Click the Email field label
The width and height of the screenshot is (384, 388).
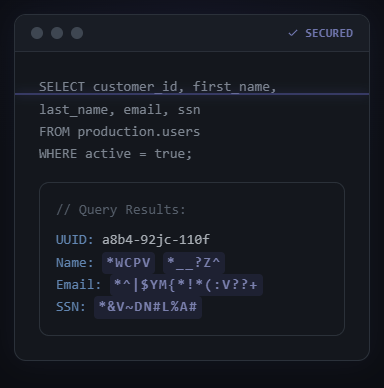79,285
